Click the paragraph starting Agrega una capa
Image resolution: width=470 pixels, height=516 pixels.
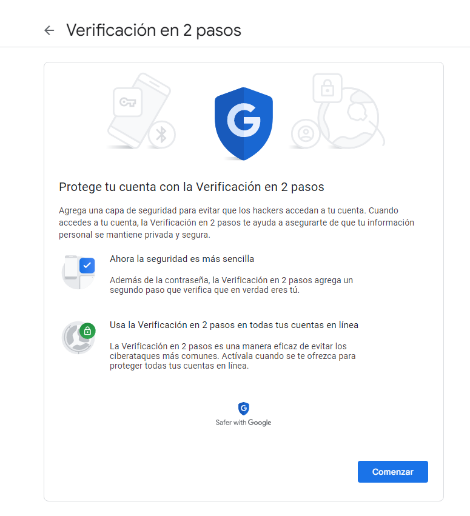coord(236,223)
